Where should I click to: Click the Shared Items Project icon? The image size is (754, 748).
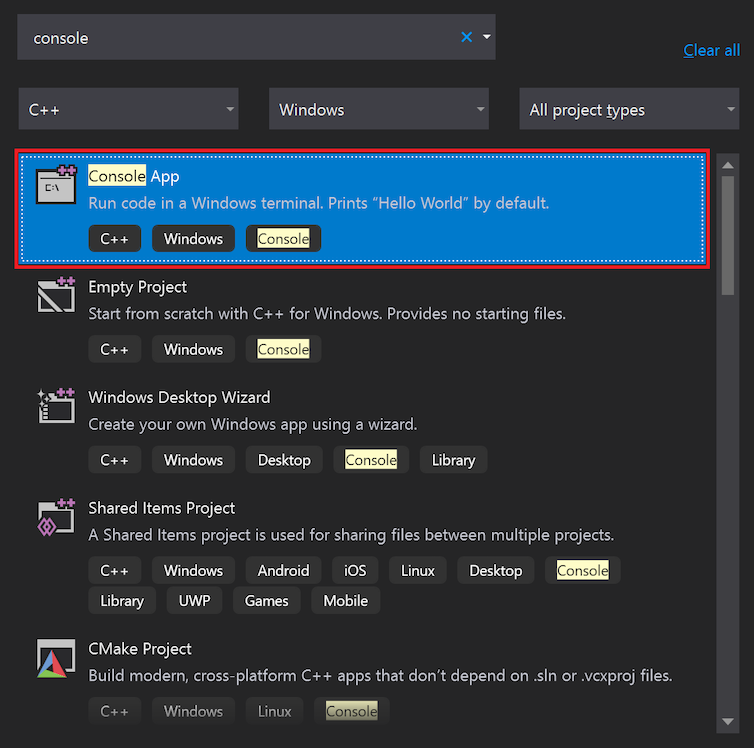(x=56, y=517)
